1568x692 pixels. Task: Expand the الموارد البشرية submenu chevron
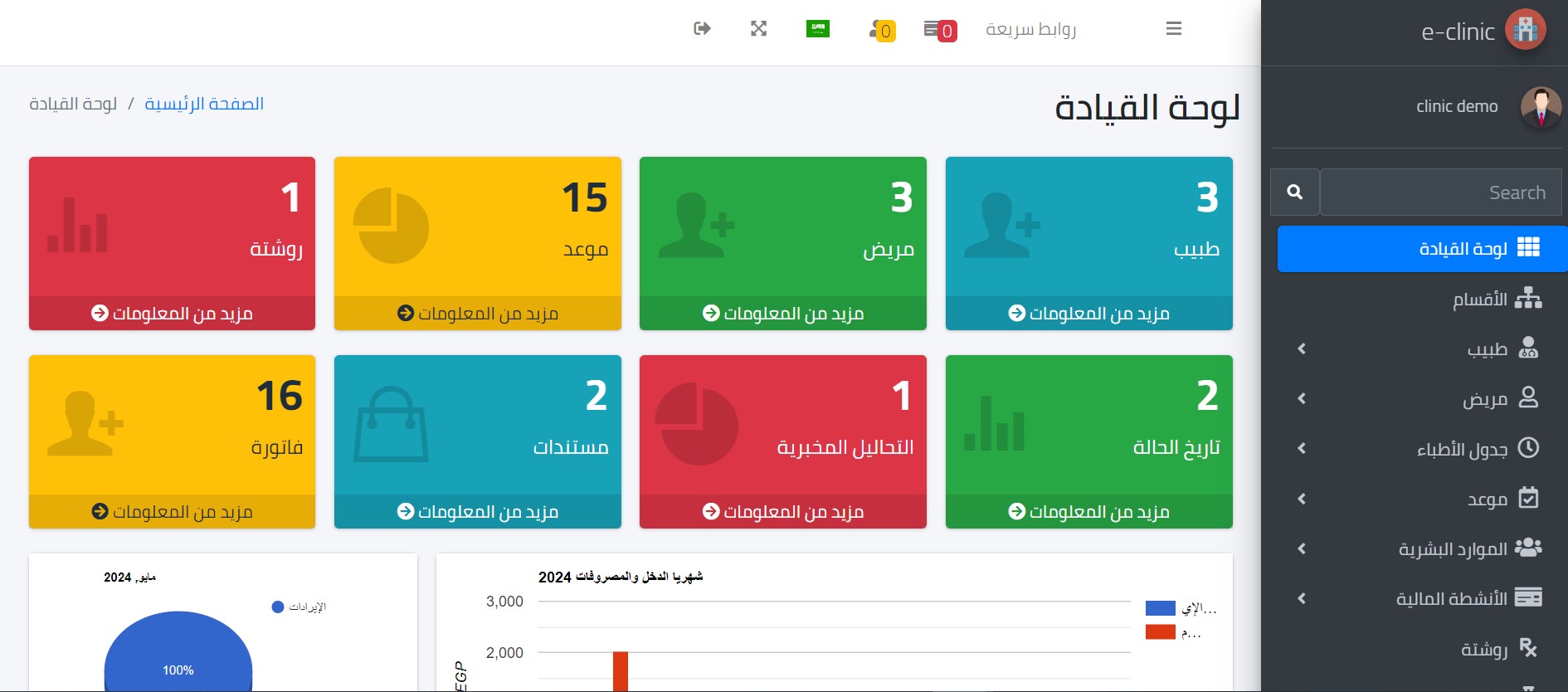(1302, 548)
